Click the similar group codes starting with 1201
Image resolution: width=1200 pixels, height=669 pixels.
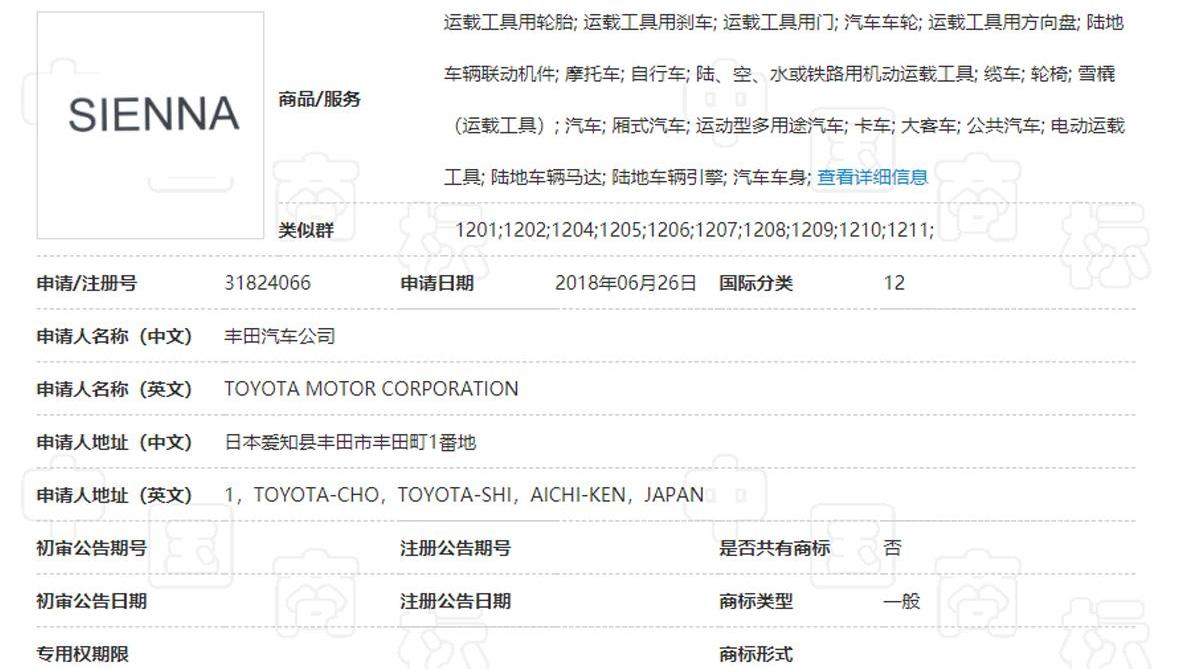[x=694, y=230]
